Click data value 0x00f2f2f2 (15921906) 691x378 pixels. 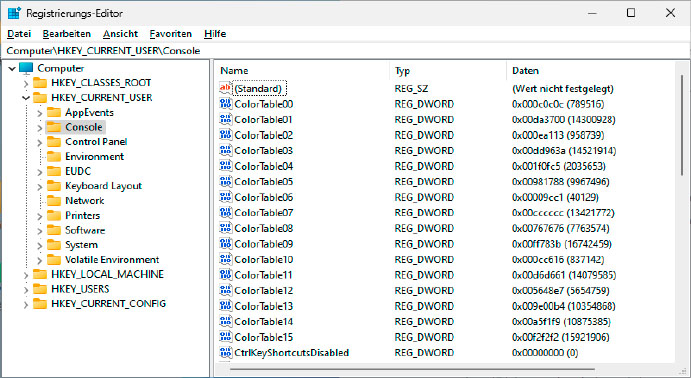pos(561,337)
